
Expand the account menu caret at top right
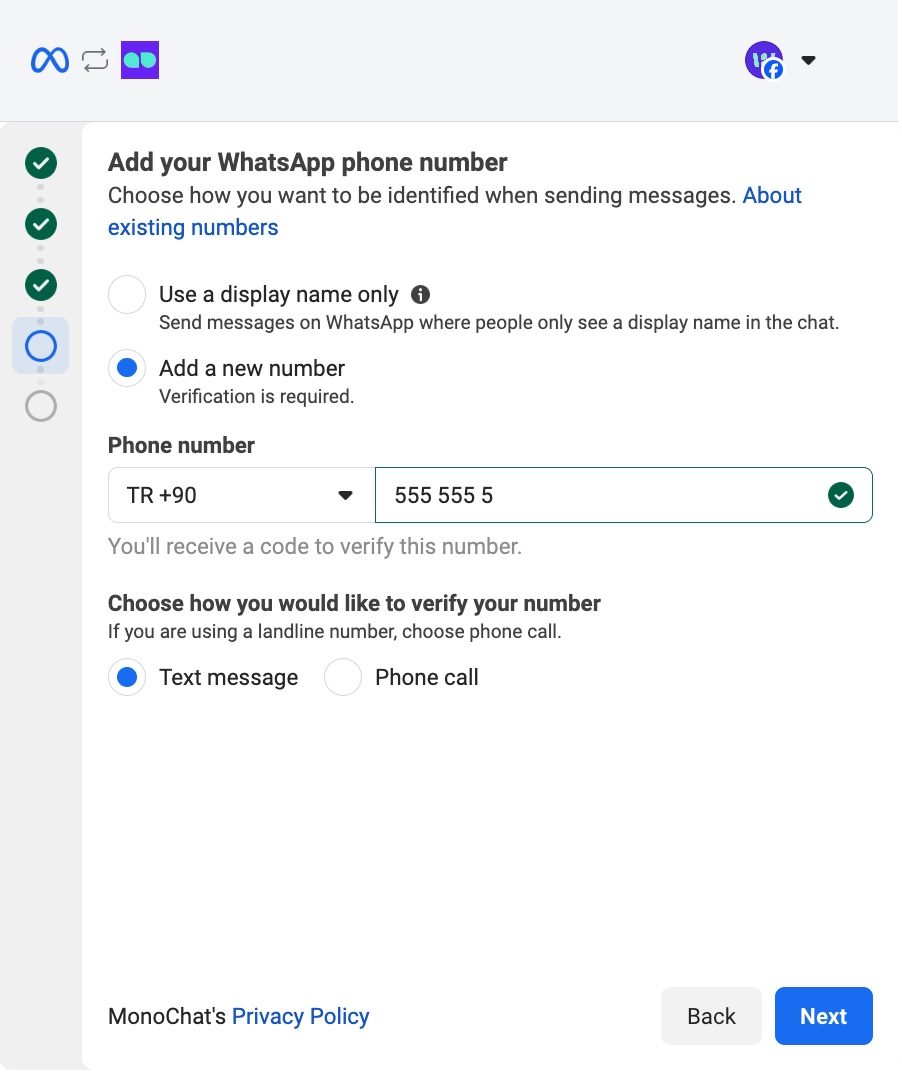[x=808, y=60]
